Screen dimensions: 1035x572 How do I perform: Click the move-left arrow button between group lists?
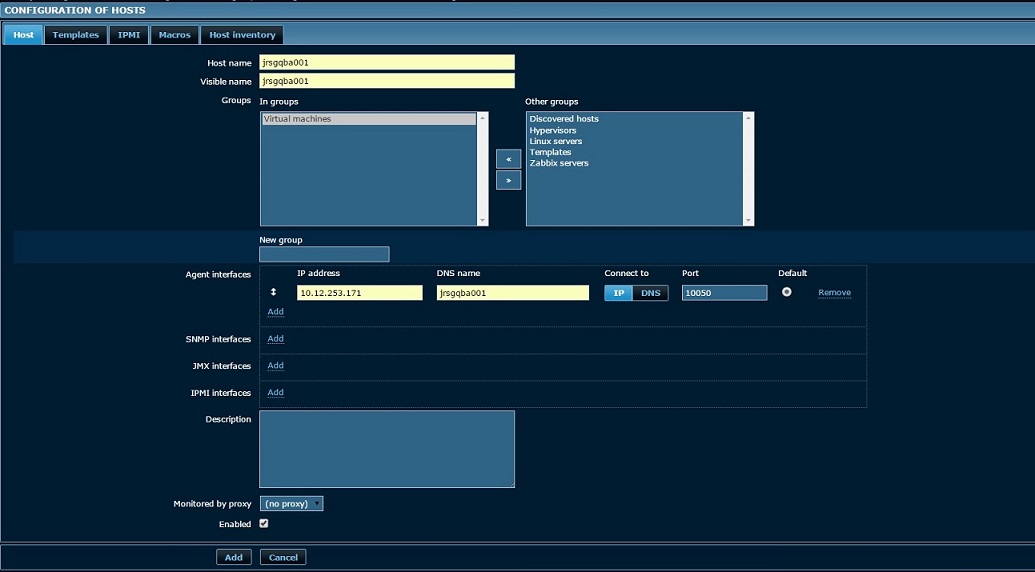point(508,159)
